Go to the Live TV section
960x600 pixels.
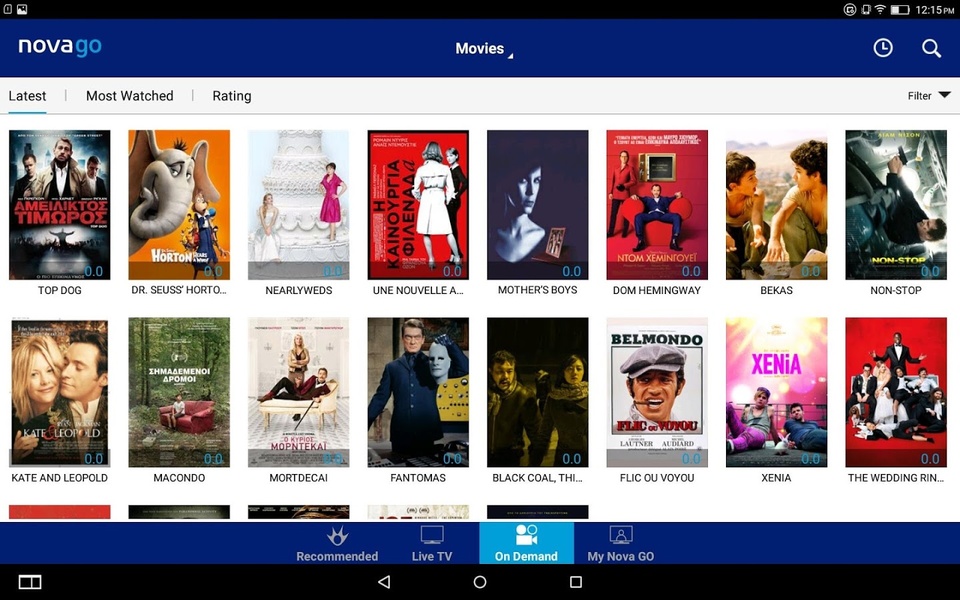point(432,544)
